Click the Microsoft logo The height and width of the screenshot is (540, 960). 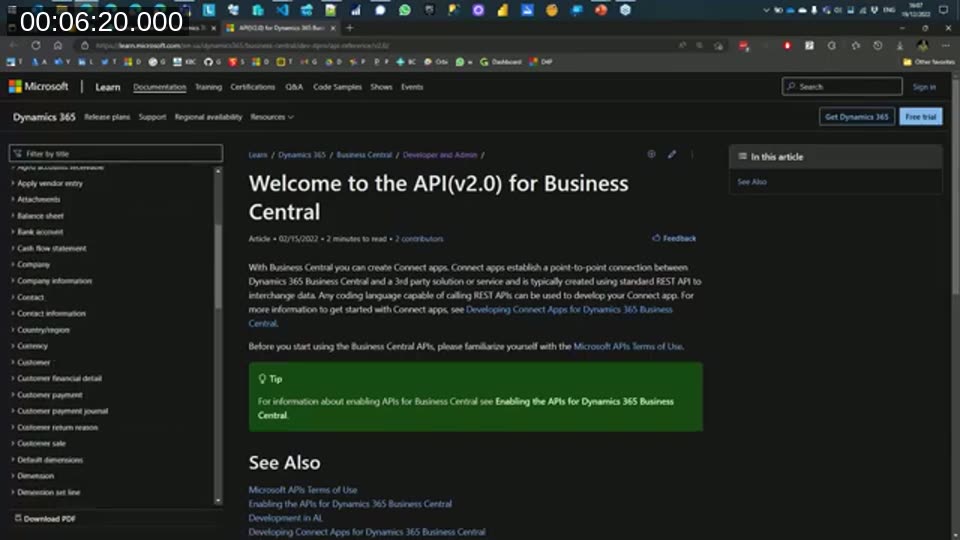tap(39, 86)
